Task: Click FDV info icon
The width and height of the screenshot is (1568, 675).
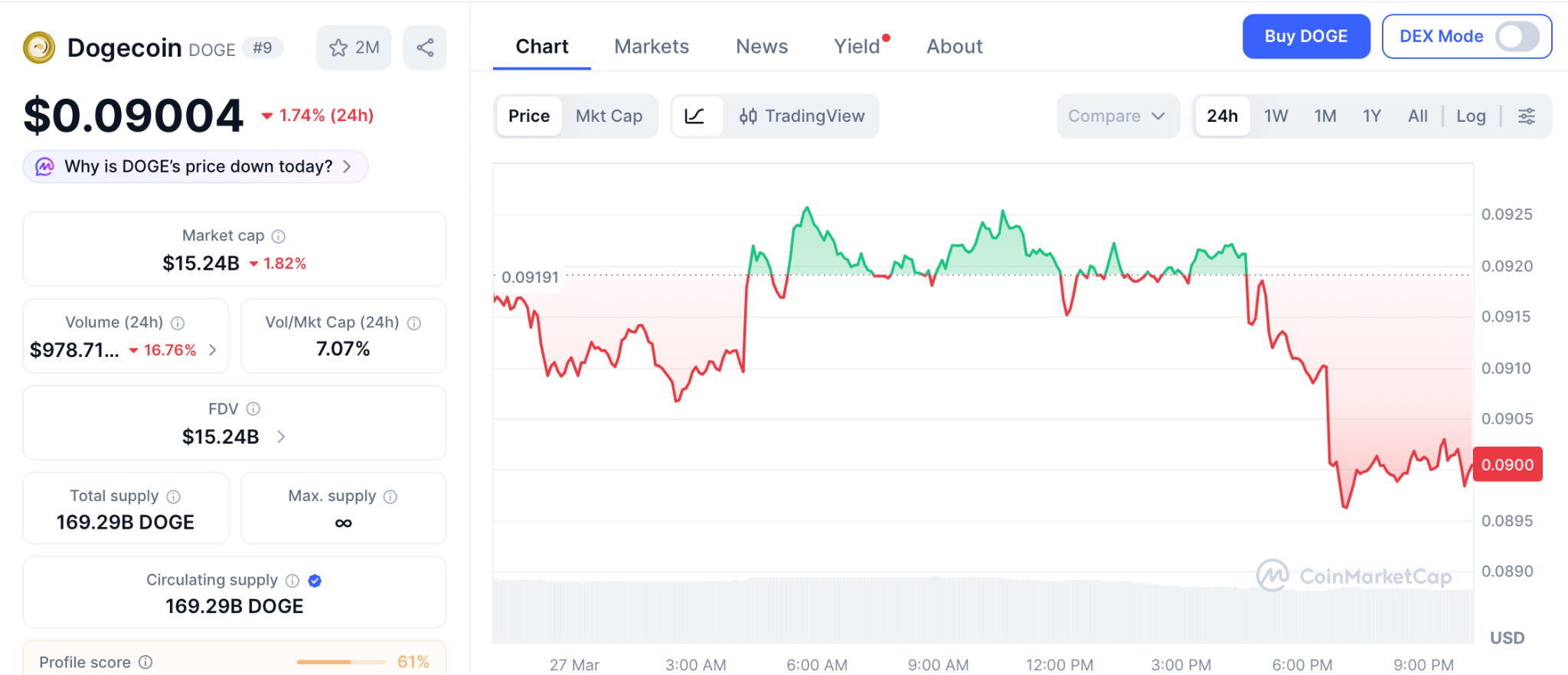Action: (x=253, y=409)
